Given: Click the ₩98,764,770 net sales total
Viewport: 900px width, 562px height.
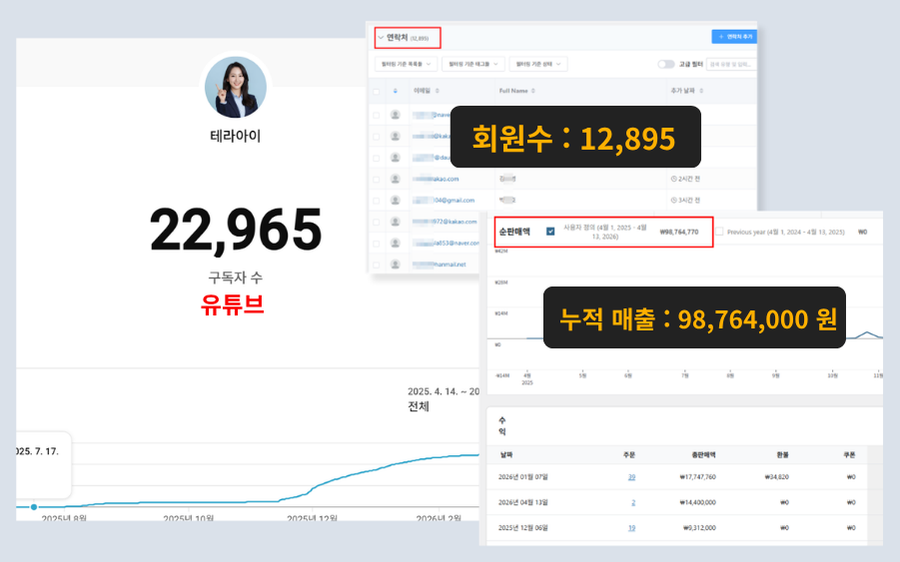Looking at the screenshot, I should tap(679, 232).
